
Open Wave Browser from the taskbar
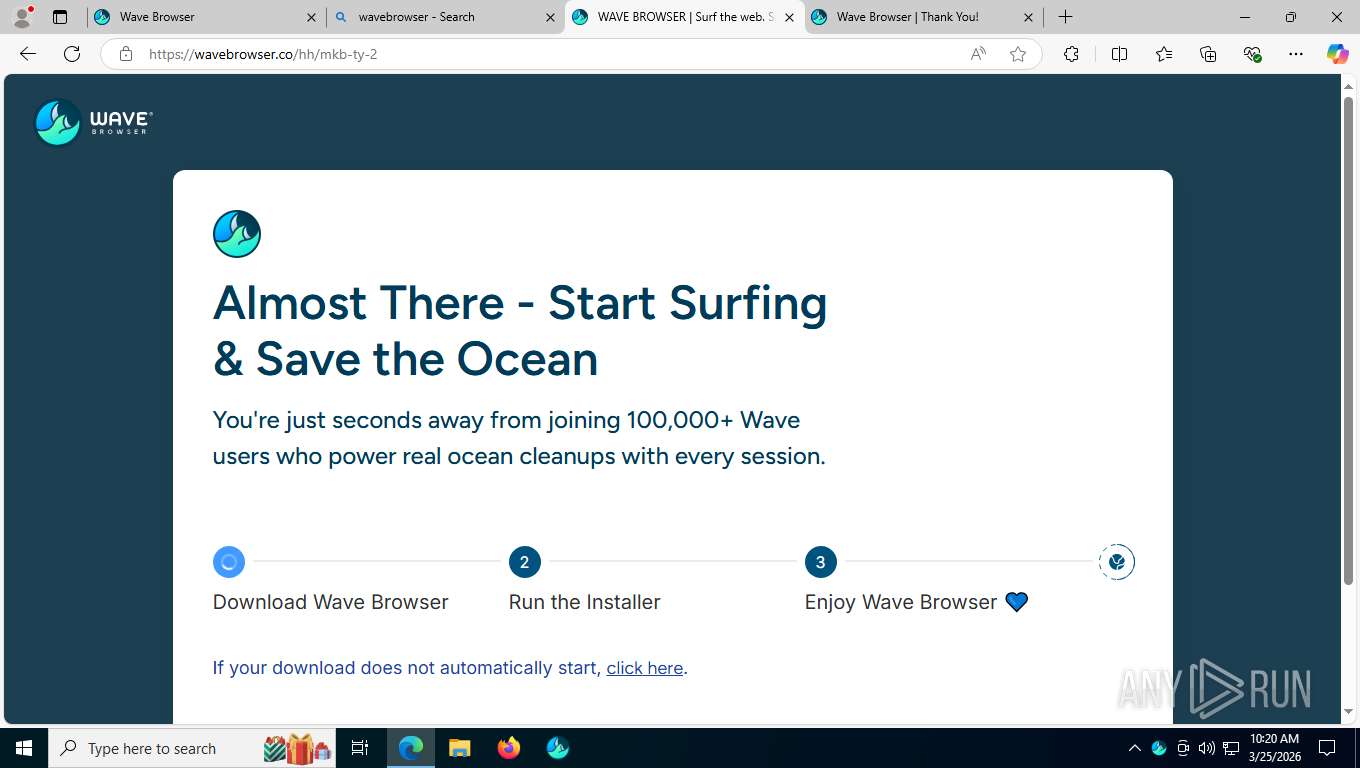pyautogui.click(x=558, y=748)
